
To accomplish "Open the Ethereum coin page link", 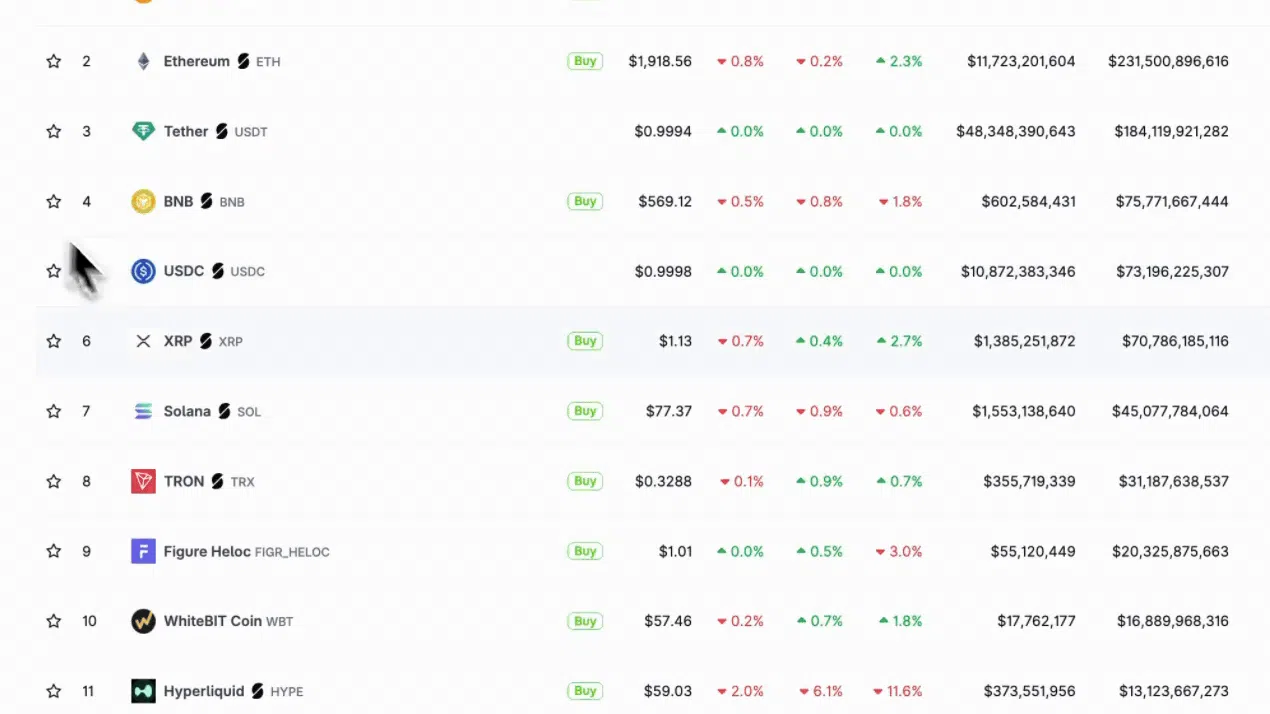I will [196, 61].
